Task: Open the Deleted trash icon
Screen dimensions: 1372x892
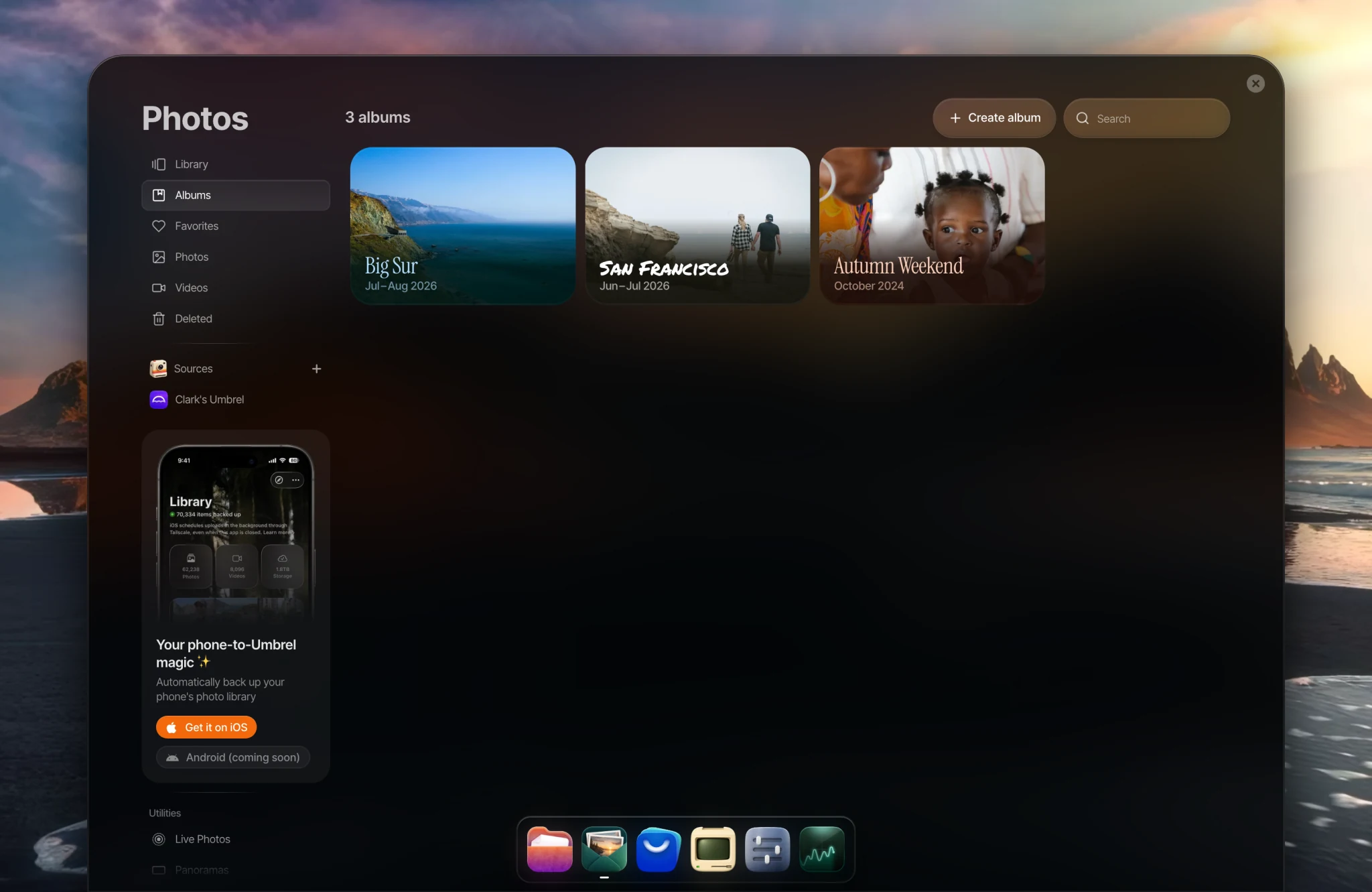Action: click(159, 318)
